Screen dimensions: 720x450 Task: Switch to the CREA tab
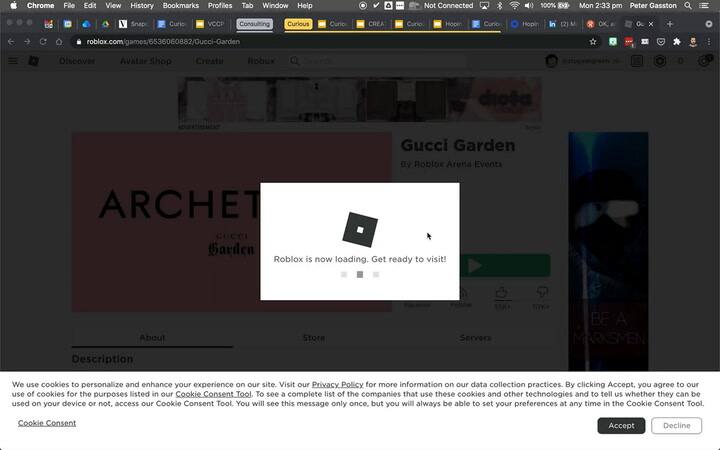click(371, 24)
